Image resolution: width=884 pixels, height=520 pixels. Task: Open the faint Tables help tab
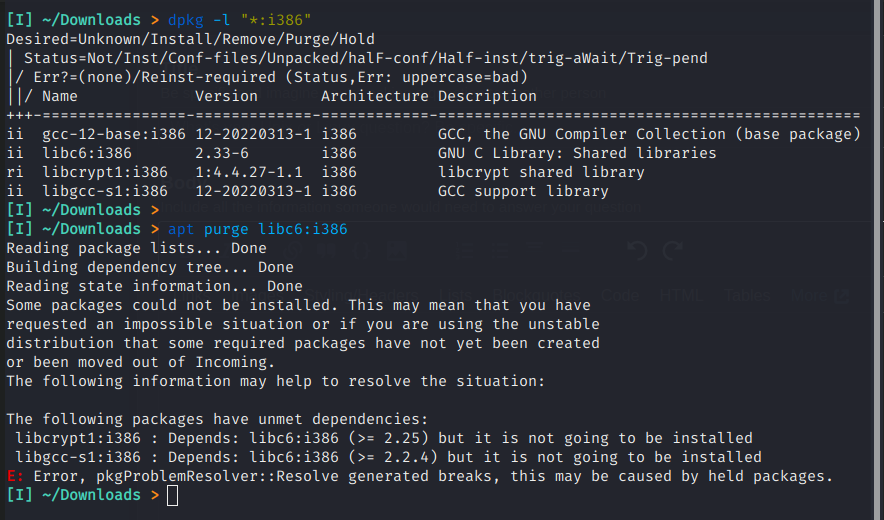pos(747,296)
